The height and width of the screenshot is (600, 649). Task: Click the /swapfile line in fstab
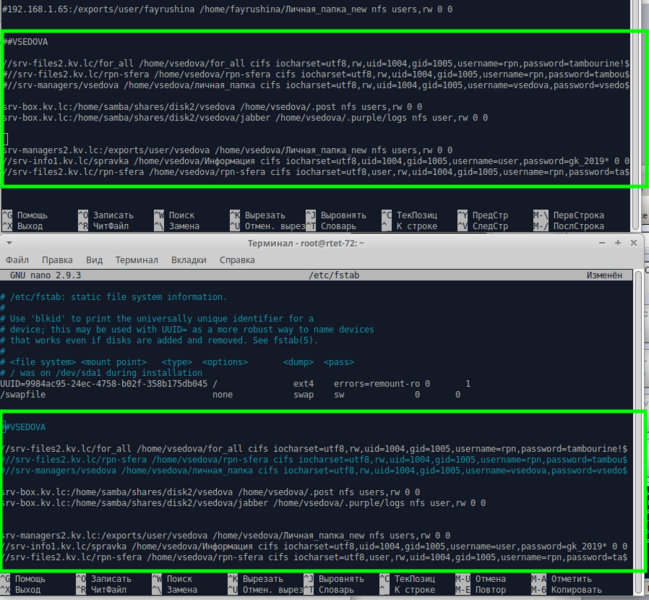click(x=230, y=394)
